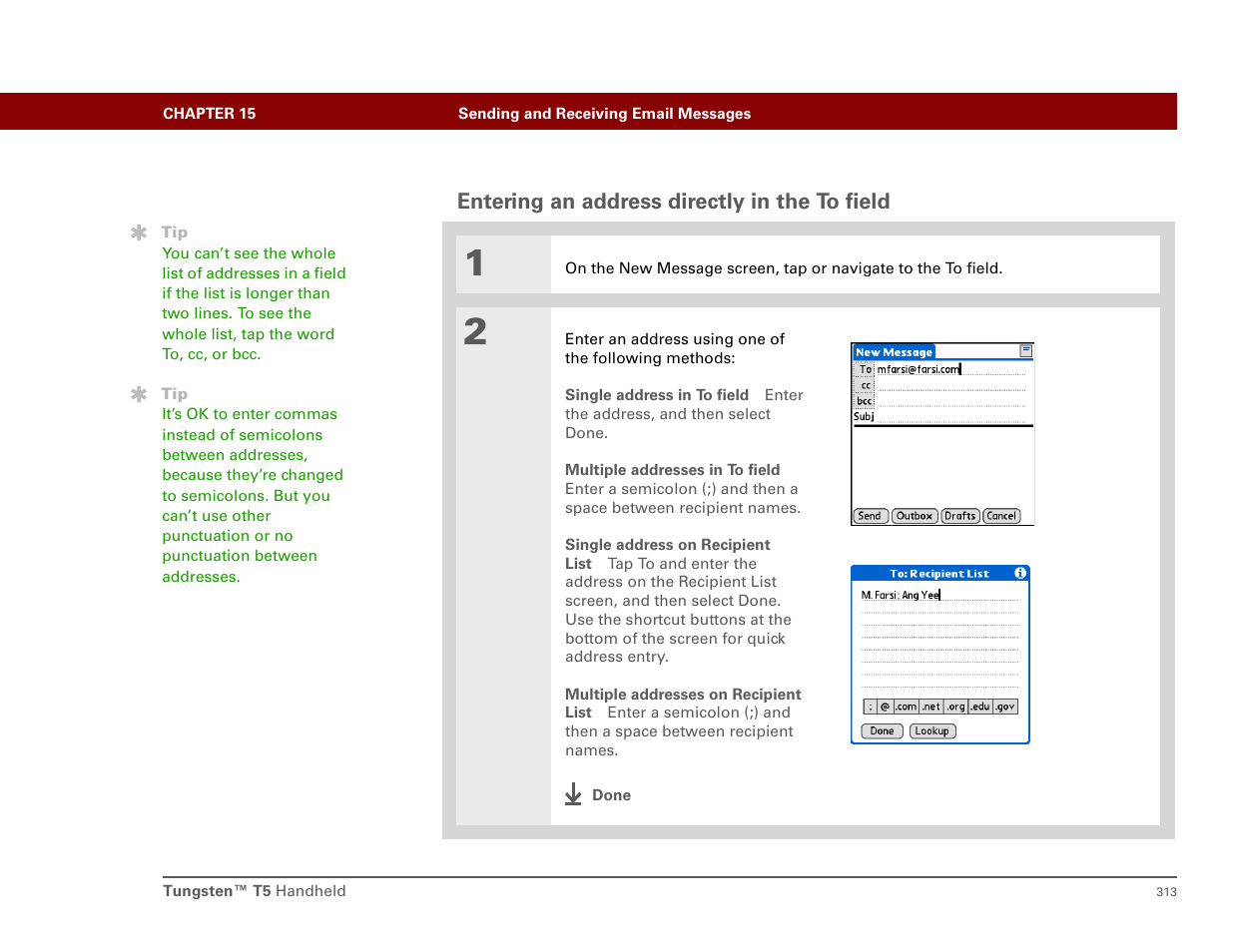Screen dimensions: 1233x952
Task: Click 'Enter an address using one of' text
Action: tap(675, 339)
